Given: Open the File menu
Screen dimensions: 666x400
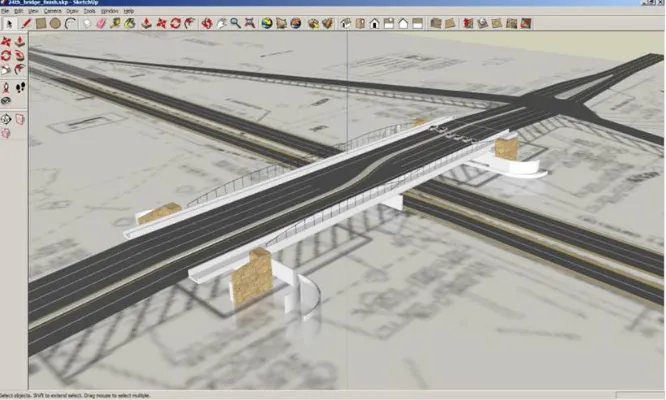Looking at the screenshot, I should point(5,11).
